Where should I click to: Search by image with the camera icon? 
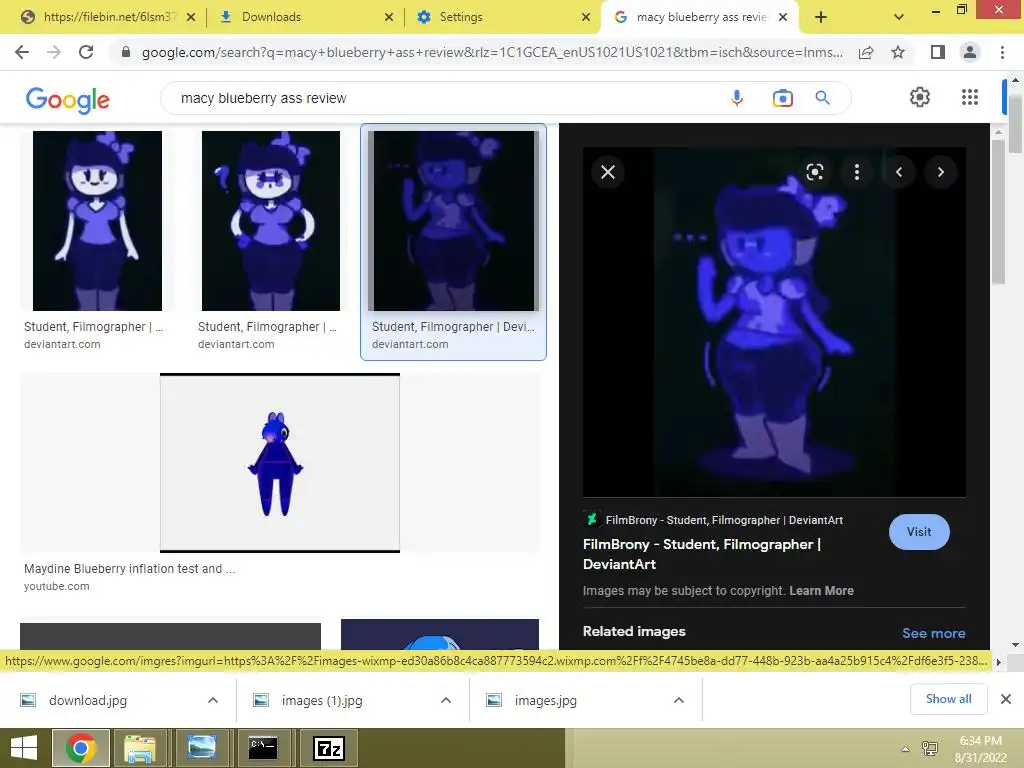(x=782, y=98)
